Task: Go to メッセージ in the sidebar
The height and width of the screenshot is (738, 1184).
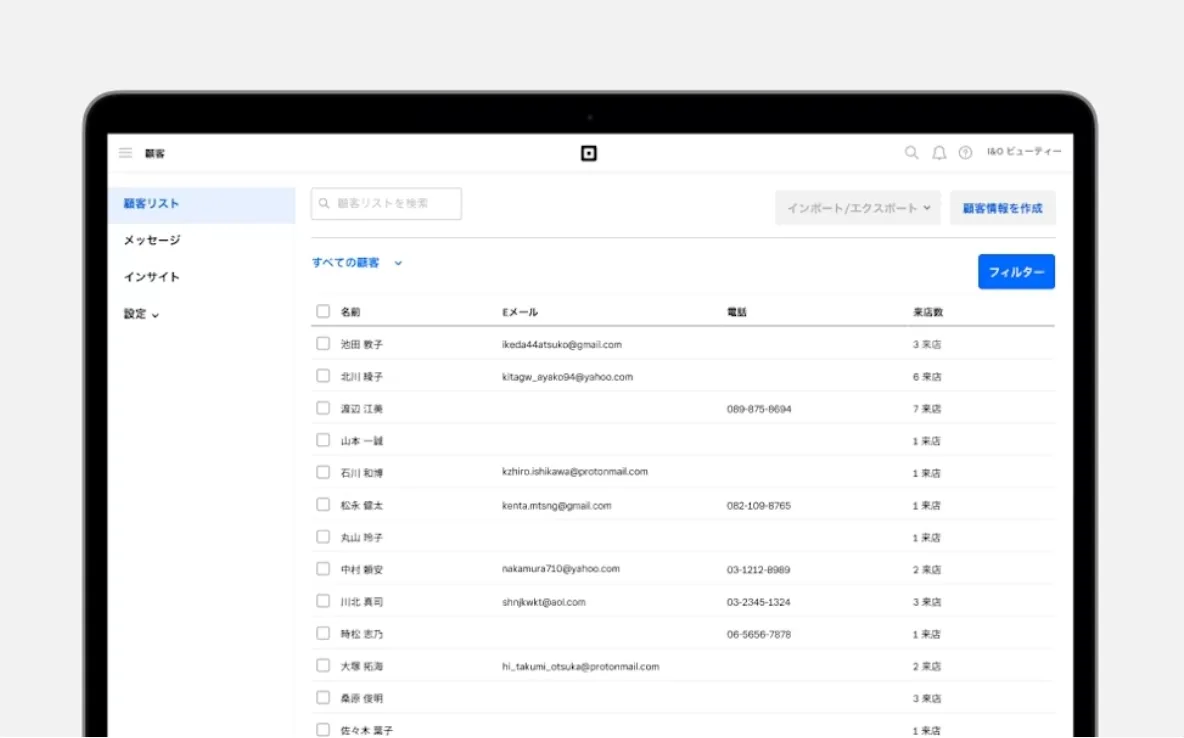Action: pyautogui.click(x=152, y=241)
